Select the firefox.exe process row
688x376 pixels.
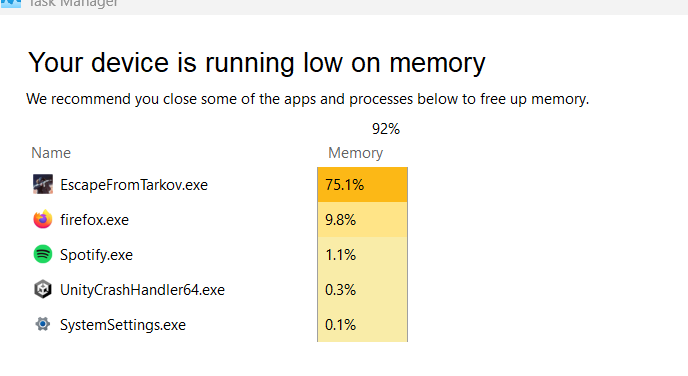click(x=219, y=219)
